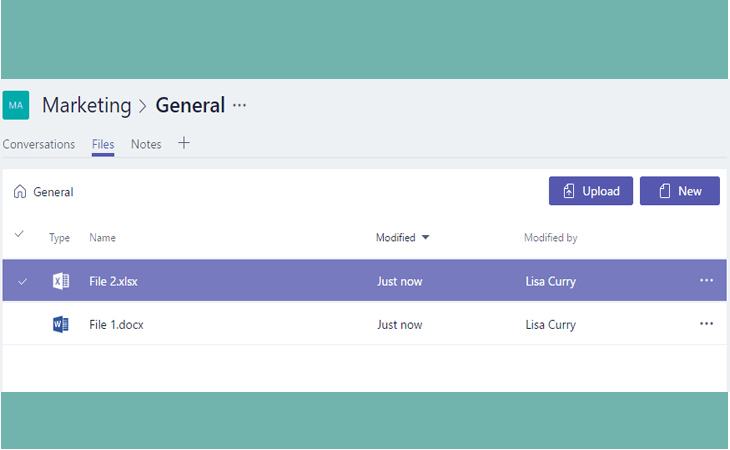Click the MA Marketing team avatar
This screenshot has height=450, width=730.
tap(16, 105)
